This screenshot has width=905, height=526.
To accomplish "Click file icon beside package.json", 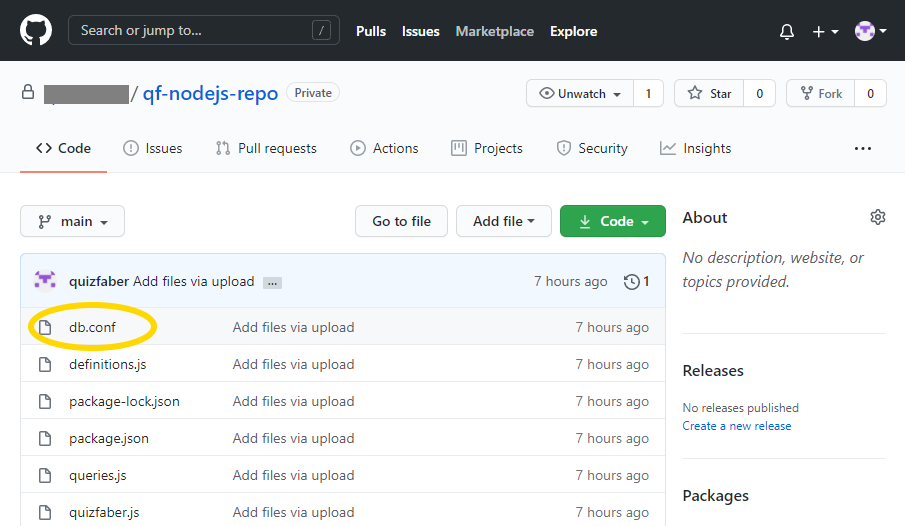I will click(x=45, y=438).
